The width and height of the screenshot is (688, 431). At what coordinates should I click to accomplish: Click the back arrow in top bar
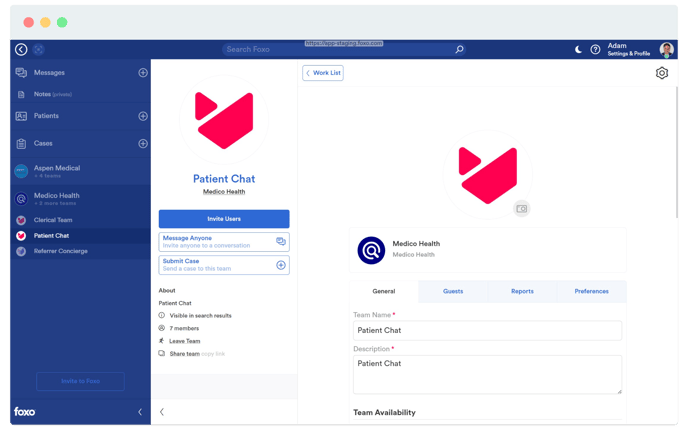click(21, 49)
